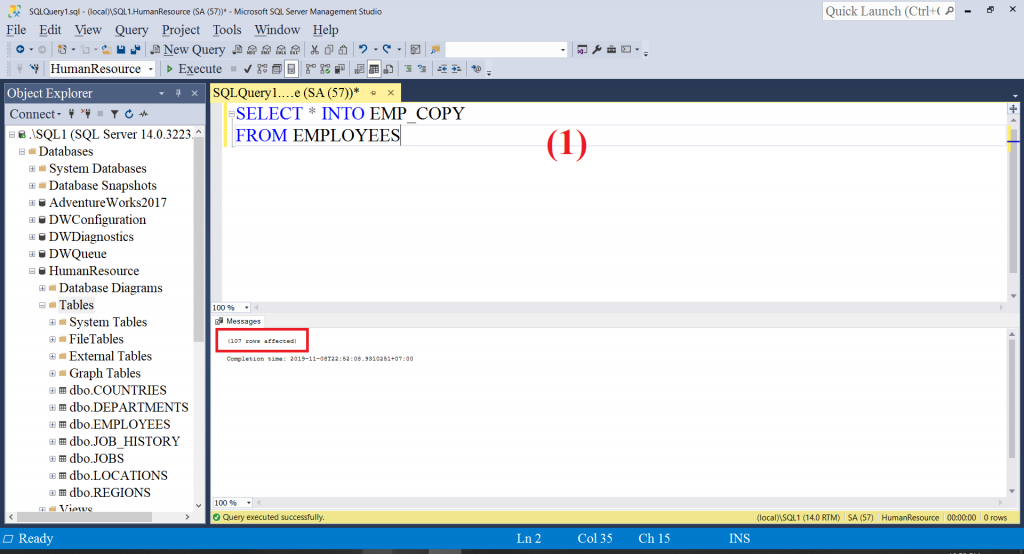
Task: Toggle the Include Actual Execution Plan icon
Action: 310,69
